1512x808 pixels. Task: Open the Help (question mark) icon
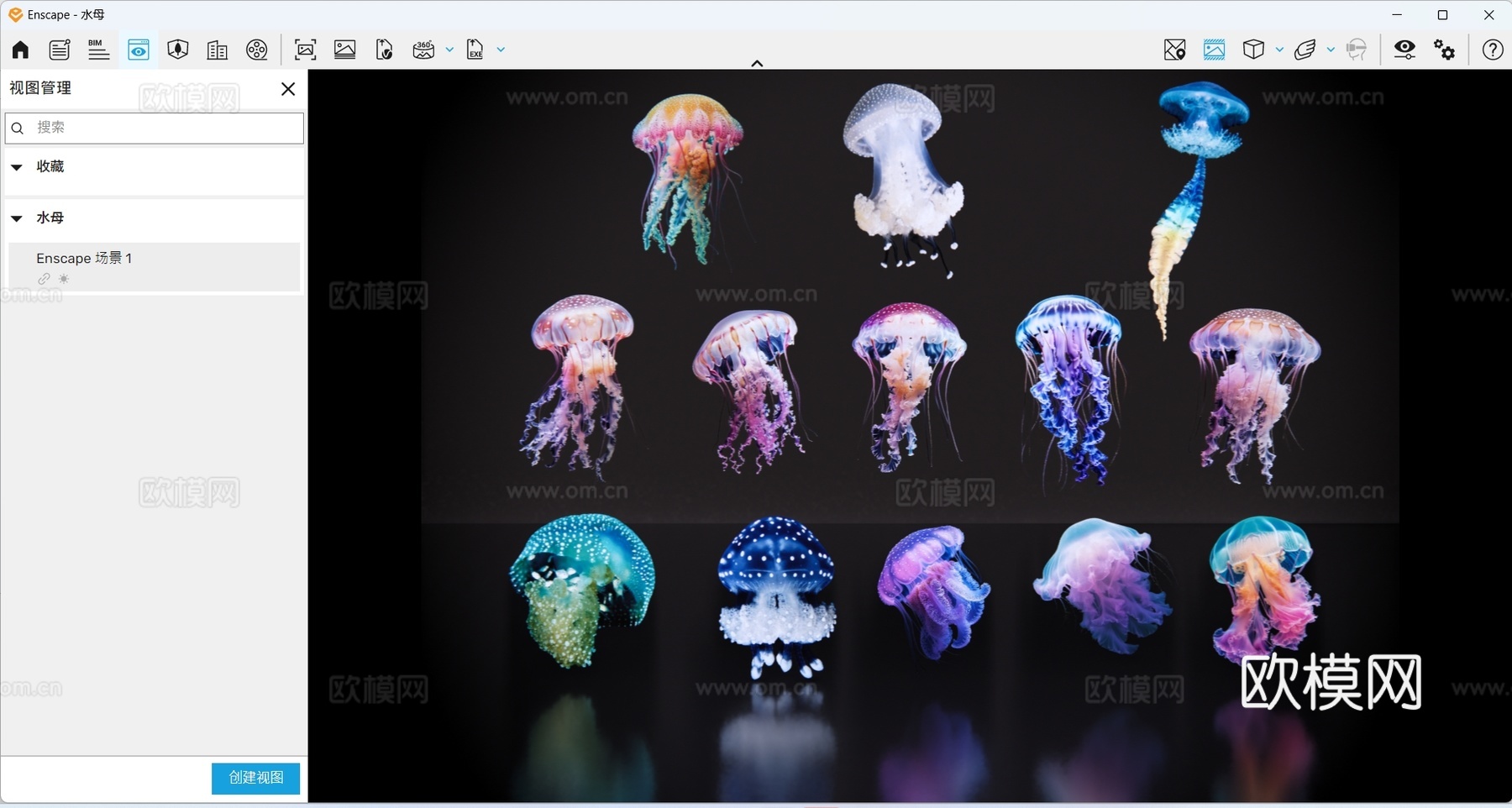point(1493,50)
